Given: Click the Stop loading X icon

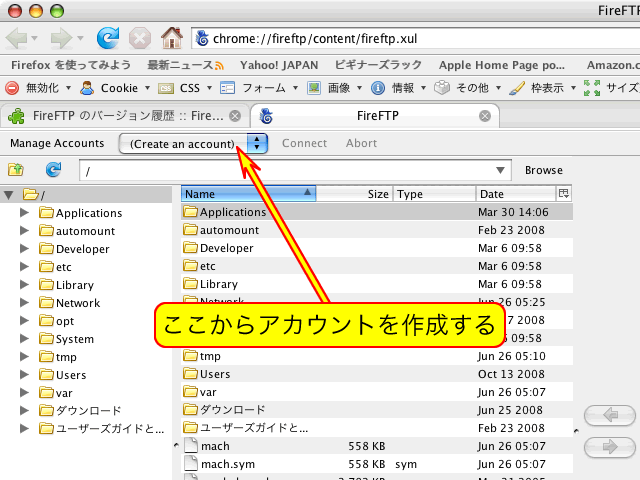Looking at the screenshot, I should [140, 38].
